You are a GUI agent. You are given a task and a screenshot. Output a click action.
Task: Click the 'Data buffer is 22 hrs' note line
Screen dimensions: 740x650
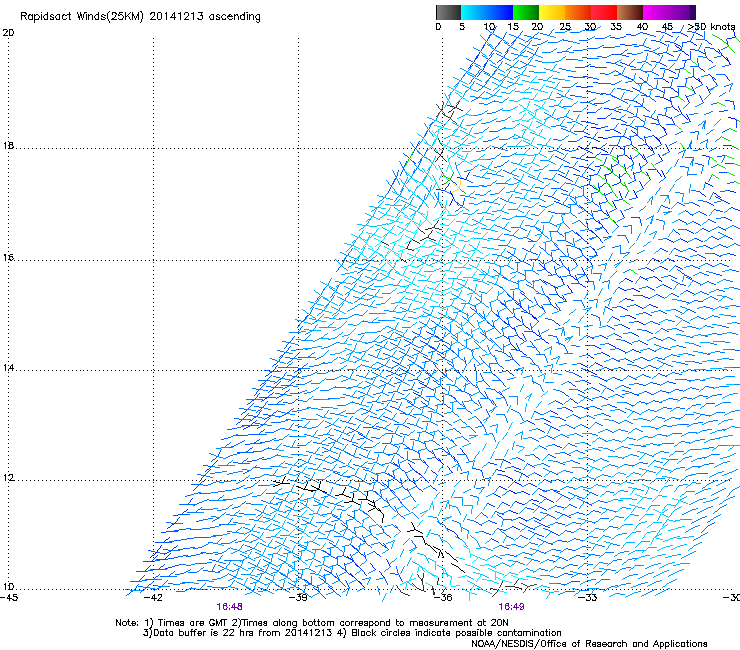[x=352, y=633]
